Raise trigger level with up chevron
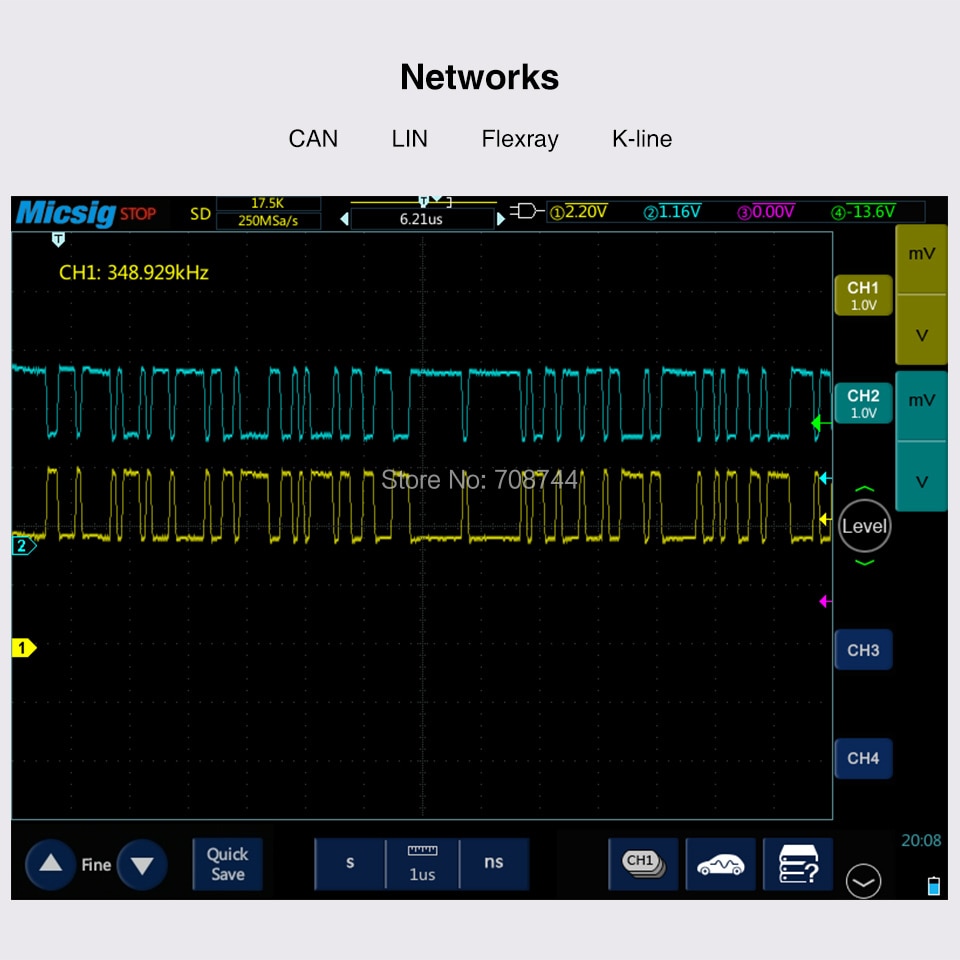960x960 pixels. [x=864, y=490]
